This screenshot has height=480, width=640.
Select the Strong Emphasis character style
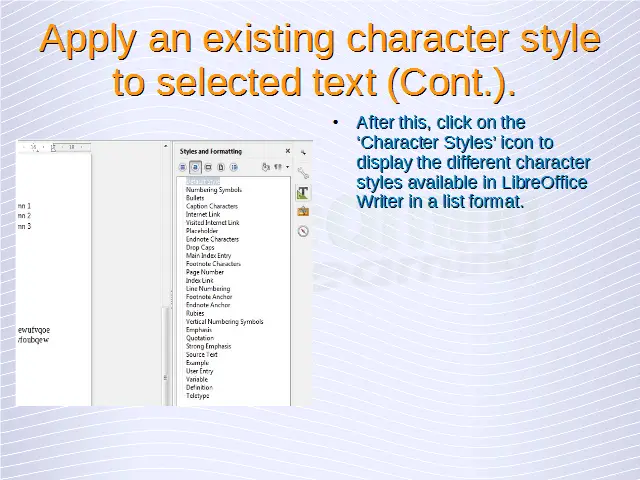pos(208,346)
